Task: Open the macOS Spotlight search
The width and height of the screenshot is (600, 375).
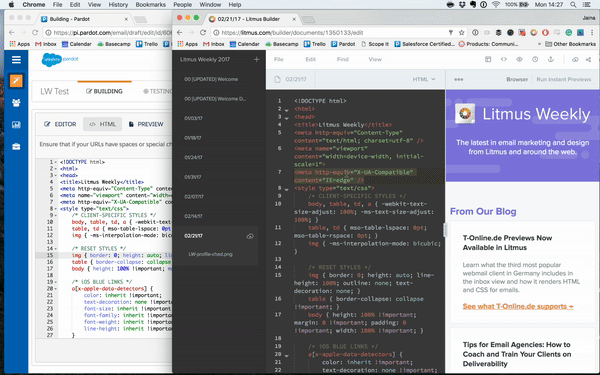Action: click(573, 5)
